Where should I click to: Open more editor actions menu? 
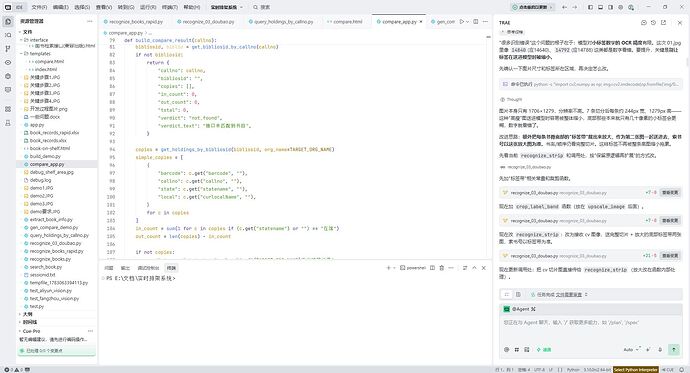point(485,22)
